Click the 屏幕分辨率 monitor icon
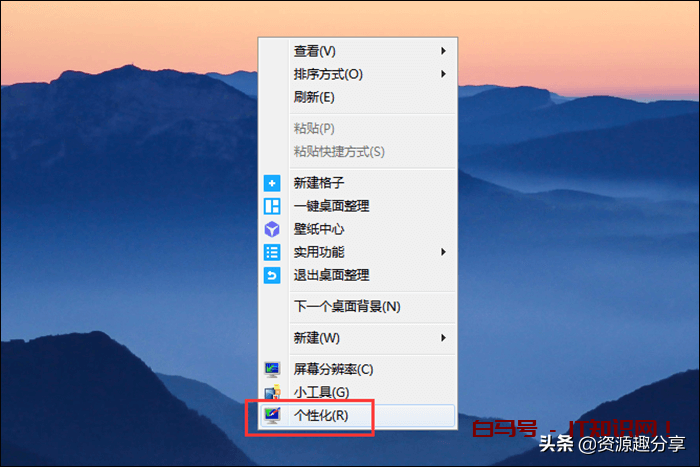Image resolution: width=700 pixels, height=467 pixels. [272, 369]
